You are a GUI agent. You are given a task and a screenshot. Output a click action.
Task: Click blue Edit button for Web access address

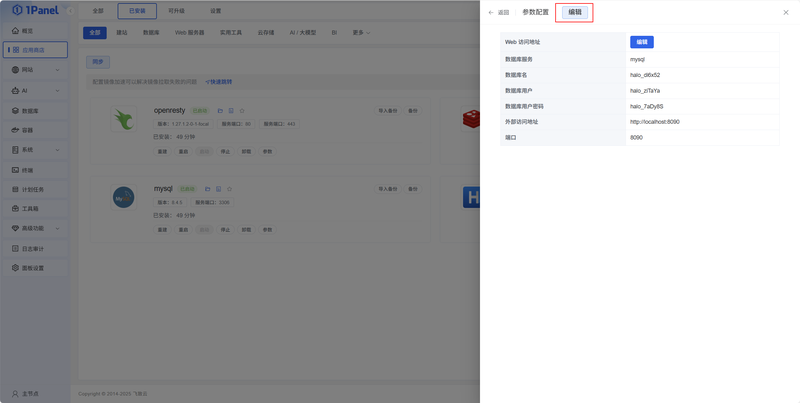tap(642, 42)
